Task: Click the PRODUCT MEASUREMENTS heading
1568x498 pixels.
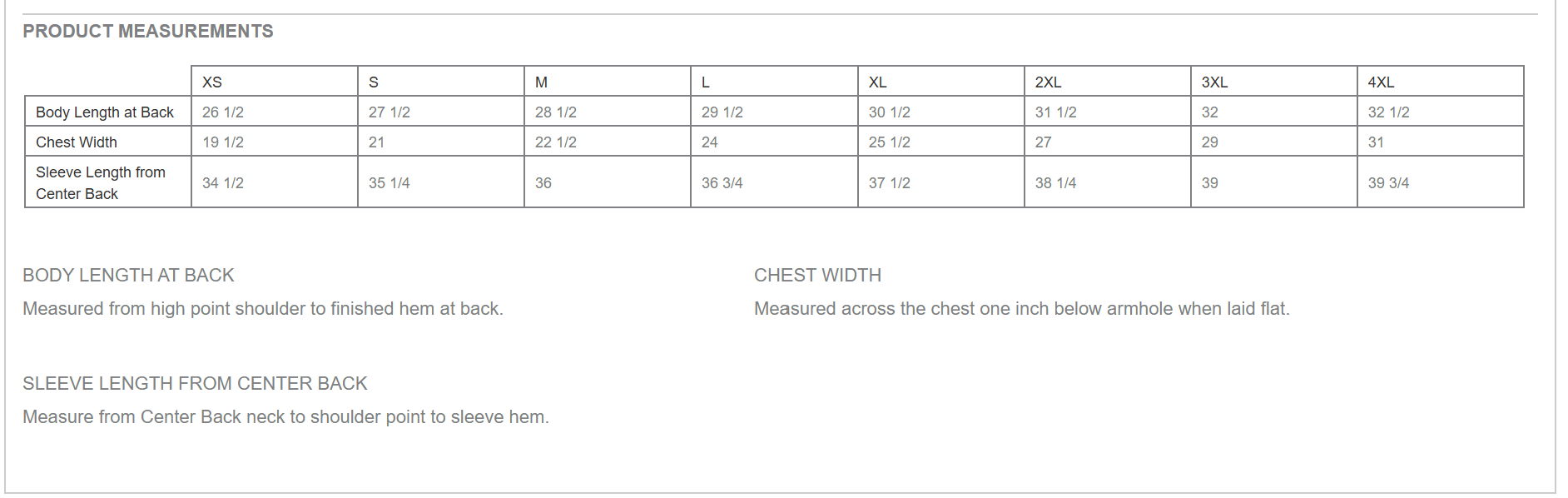Action: [148, 32]
